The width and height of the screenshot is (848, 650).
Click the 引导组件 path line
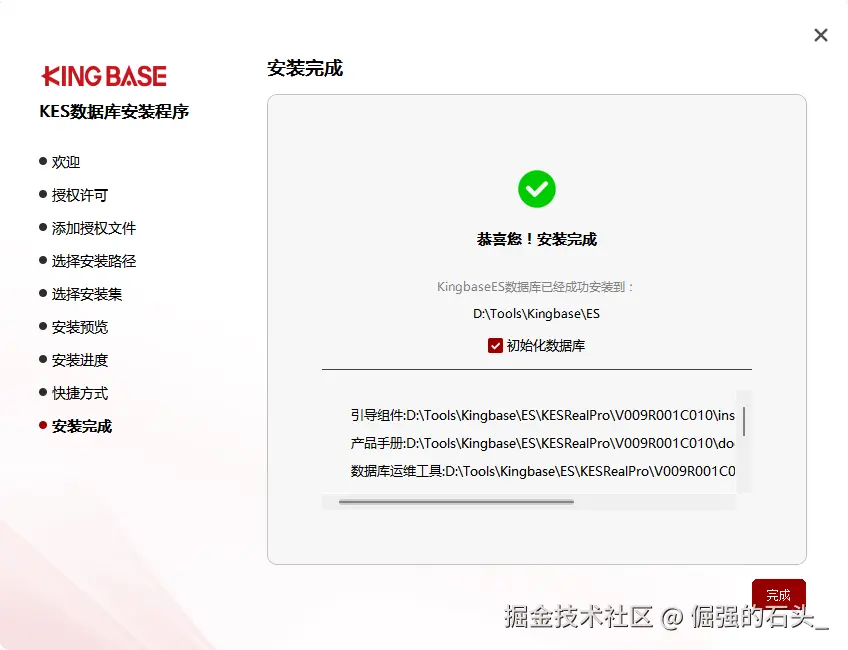point(542,415)
